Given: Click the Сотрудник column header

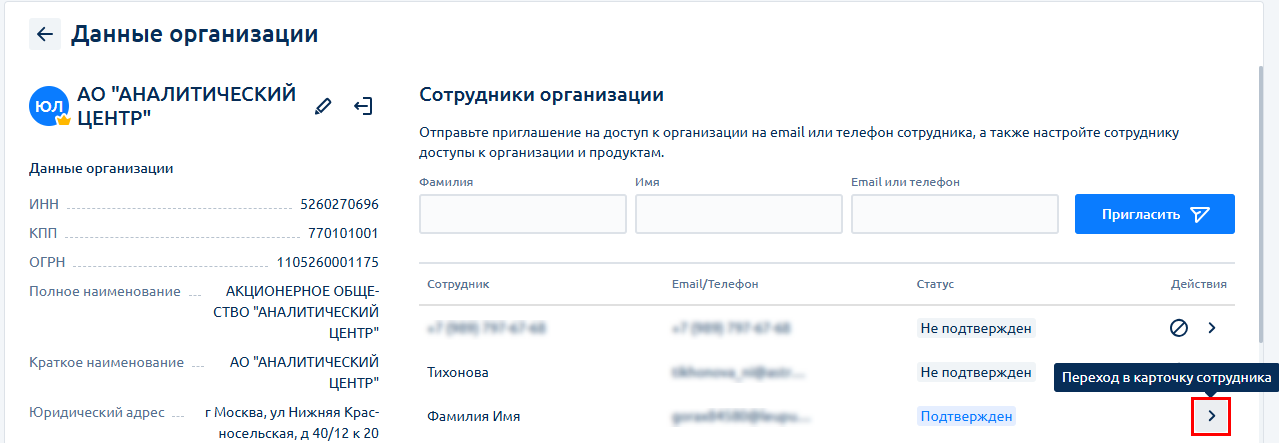Looking at the screenshot, I should click(458, 284).
